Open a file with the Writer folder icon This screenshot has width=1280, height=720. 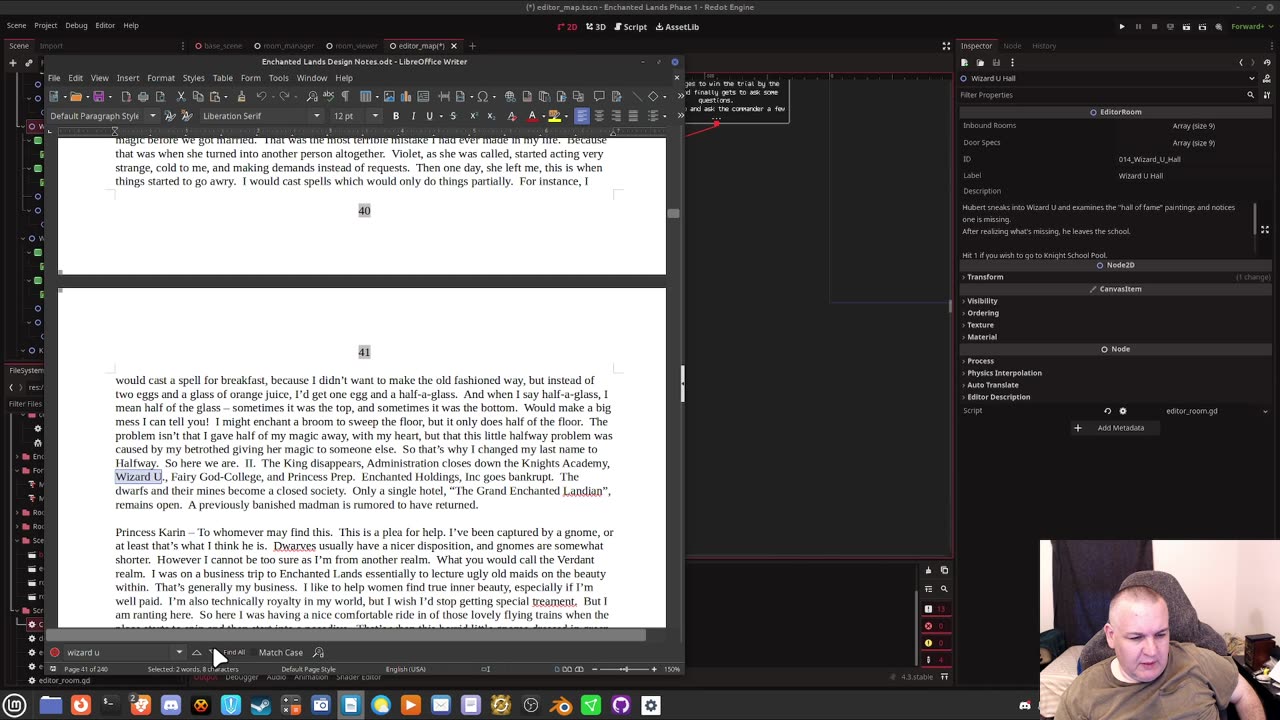point(75,96)
